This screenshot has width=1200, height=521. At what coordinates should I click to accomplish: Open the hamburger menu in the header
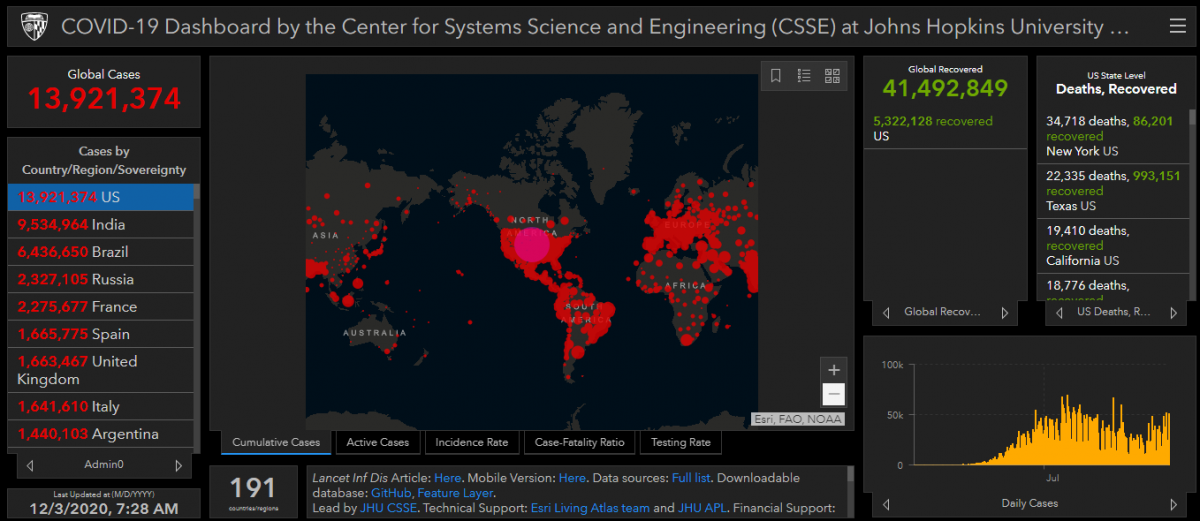[x=1177, y=26]
